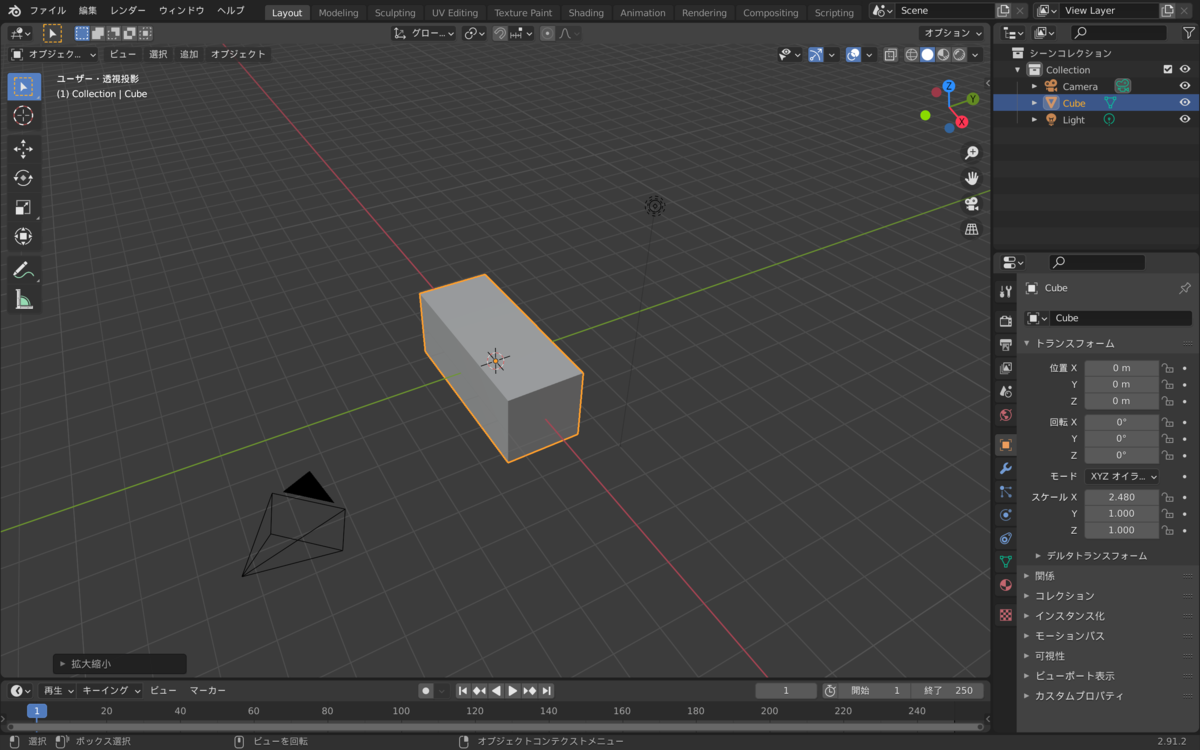Expand the Camera item in the outliner
The width and height of the screenshot is (1200, 750).
(x=1035, y=87)
